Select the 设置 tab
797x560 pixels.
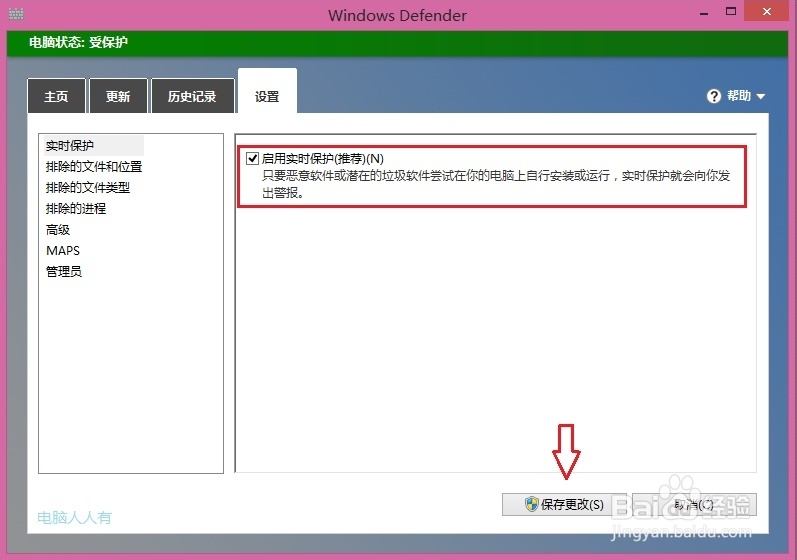point(267,92)
